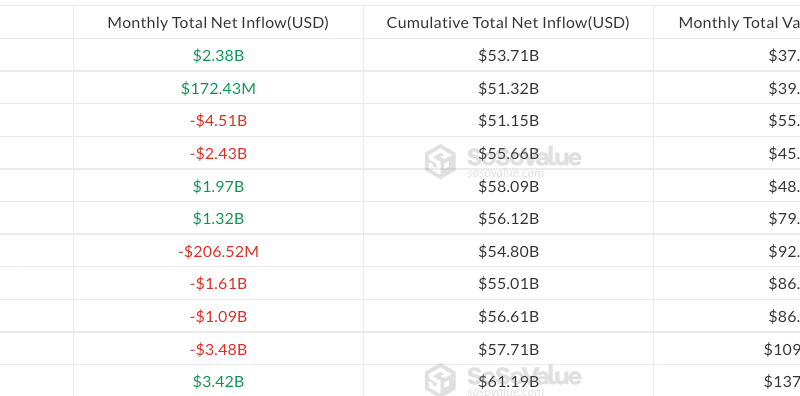Select Monthly Total Net Inflow(USD) column header
The width and height of the screenshot is (800, 396).
(x=218, y=22)
